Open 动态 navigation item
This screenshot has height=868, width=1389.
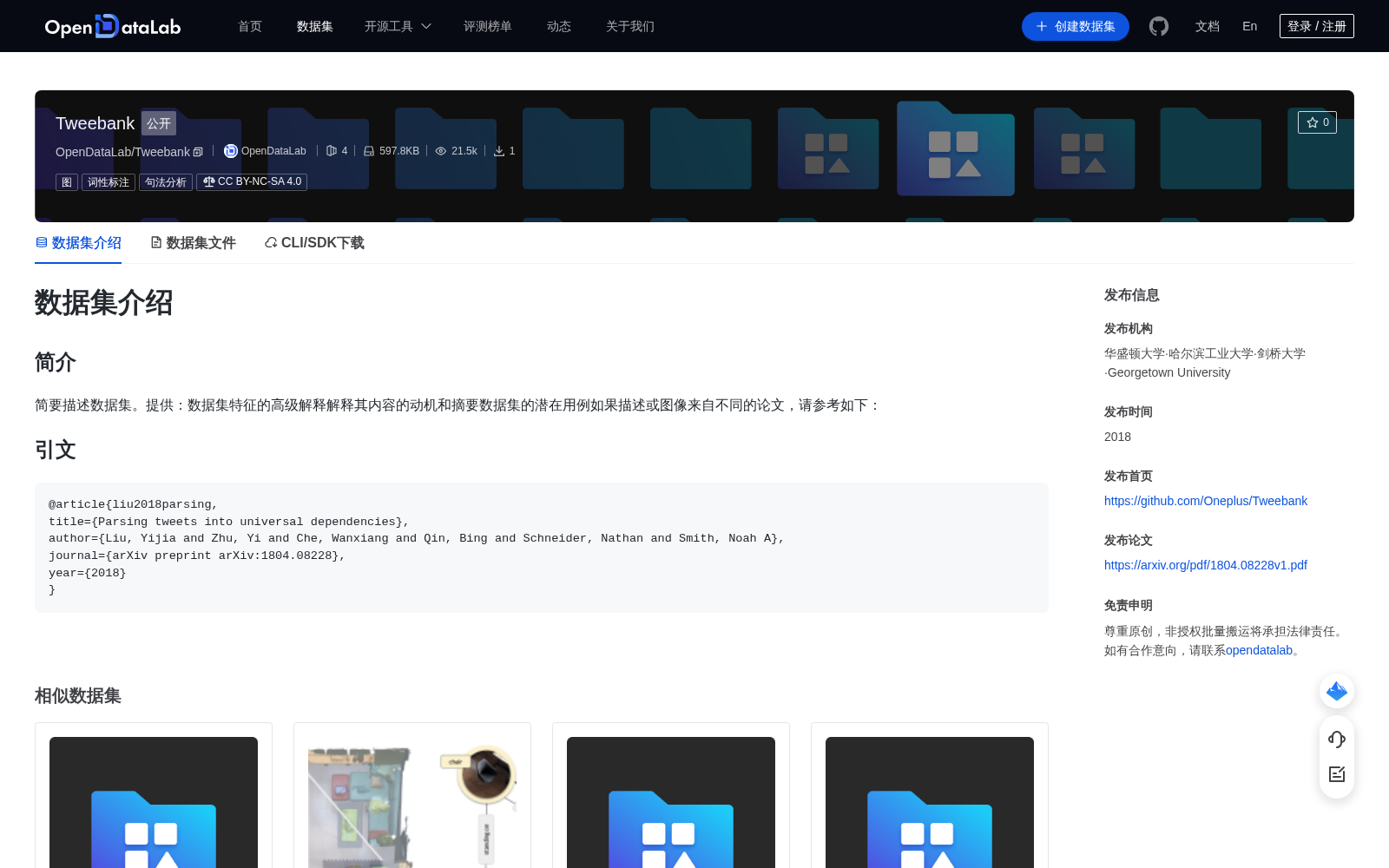559,26
